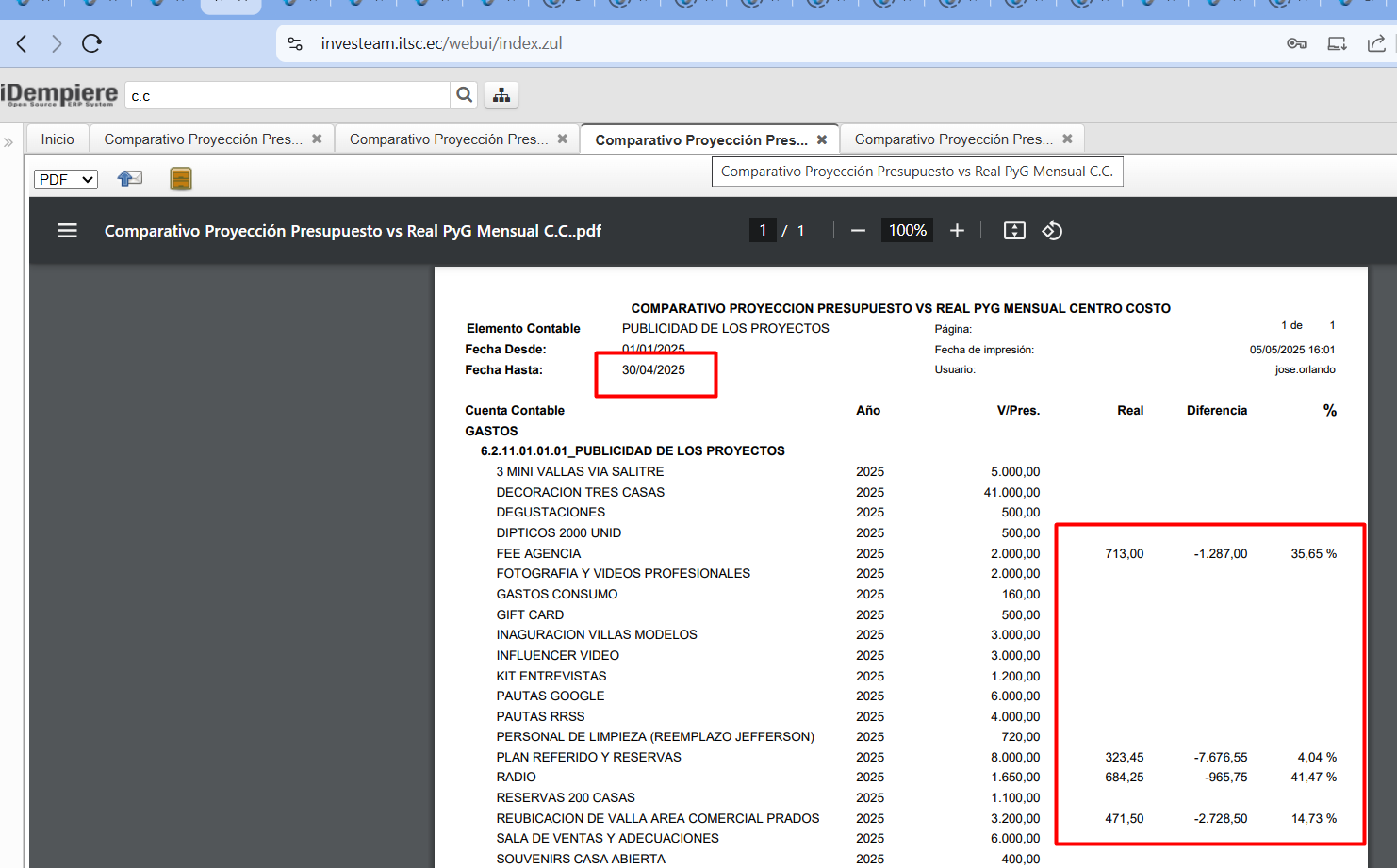
Task: Open the menu tree hierarchy icon
Action: click(501, 95)
